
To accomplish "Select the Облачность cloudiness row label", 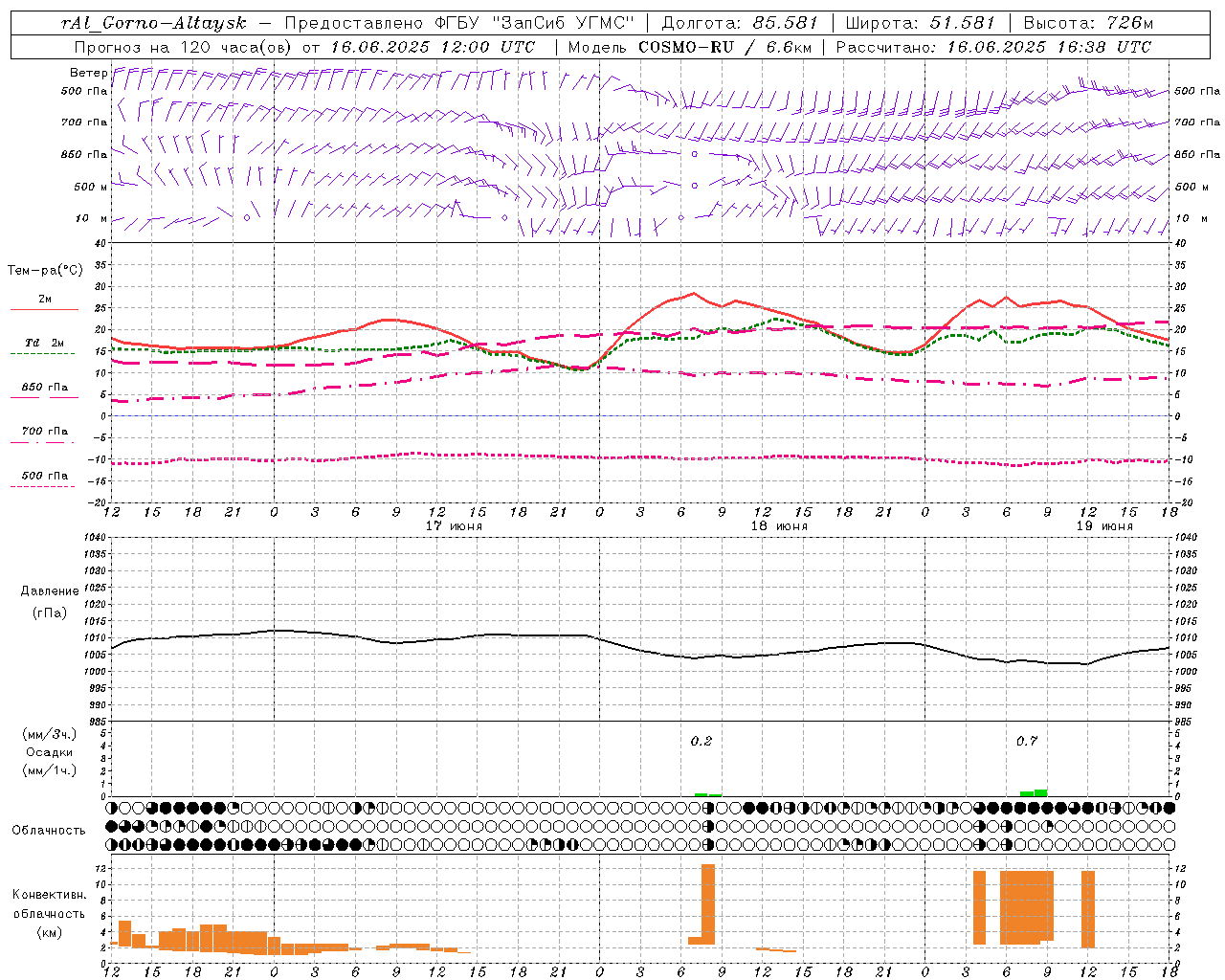I will [x=49, y=830].
